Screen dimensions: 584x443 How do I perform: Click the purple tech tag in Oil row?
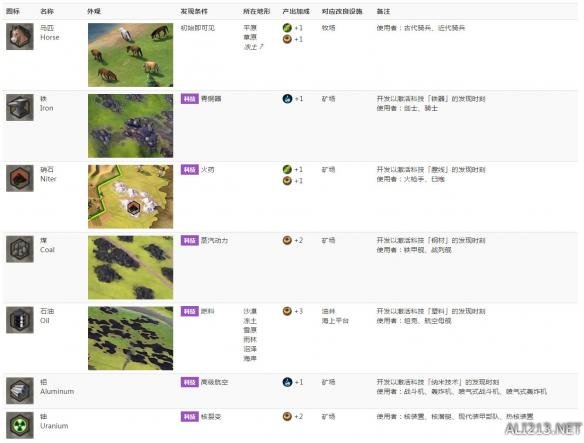pos(190,311)
